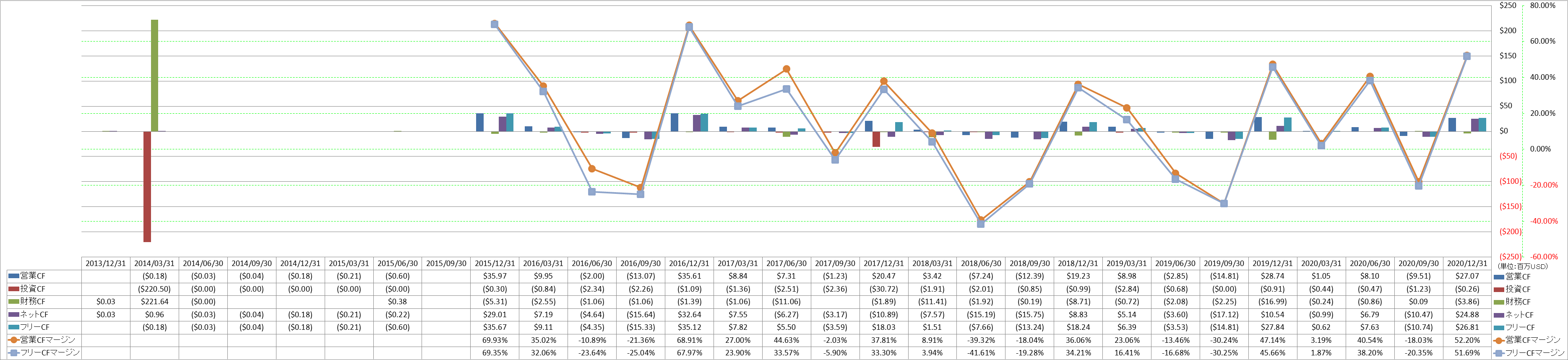Click the $0.38 cell under 2015/06/30
This screenshot has width=1568, height=360.
coord(398,302)
